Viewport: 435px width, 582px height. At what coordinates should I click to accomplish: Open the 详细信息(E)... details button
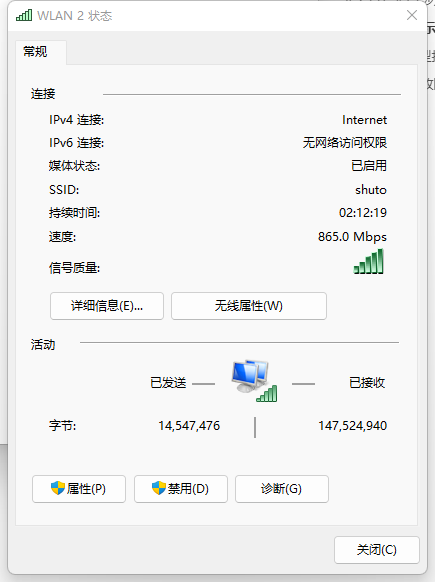(x=107, y=306)
